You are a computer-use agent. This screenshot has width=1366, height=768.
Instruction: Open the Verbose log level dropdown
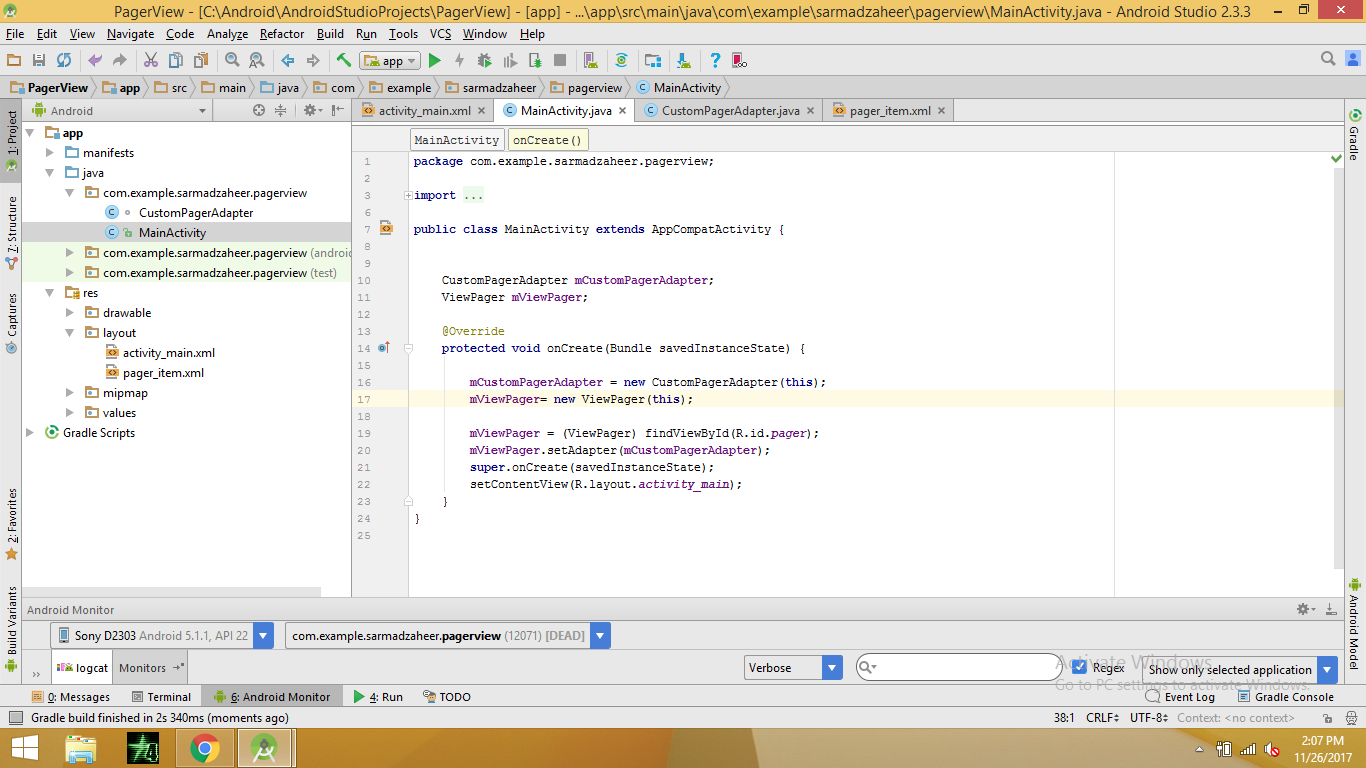[x=794, y=668]
